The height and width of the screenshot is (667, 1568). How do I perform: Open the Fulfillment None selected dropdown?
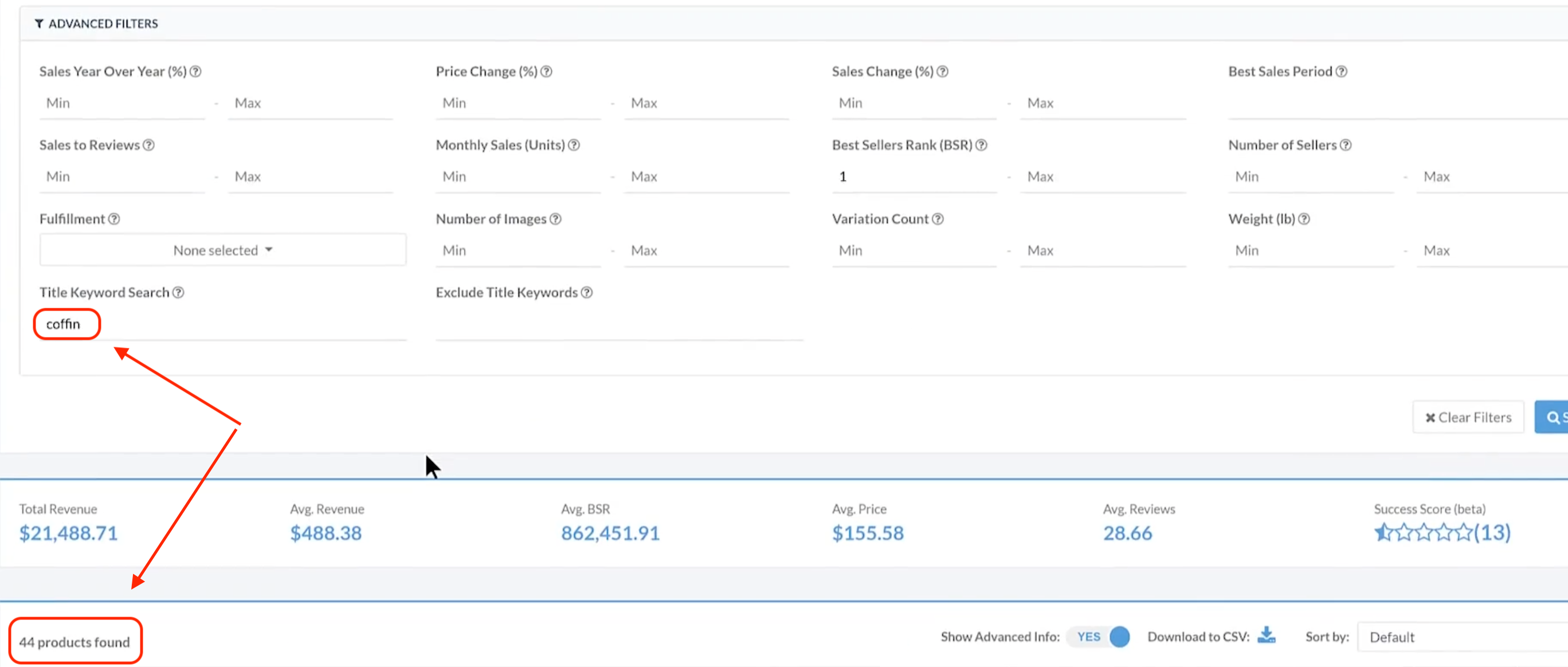coord(223,250)
